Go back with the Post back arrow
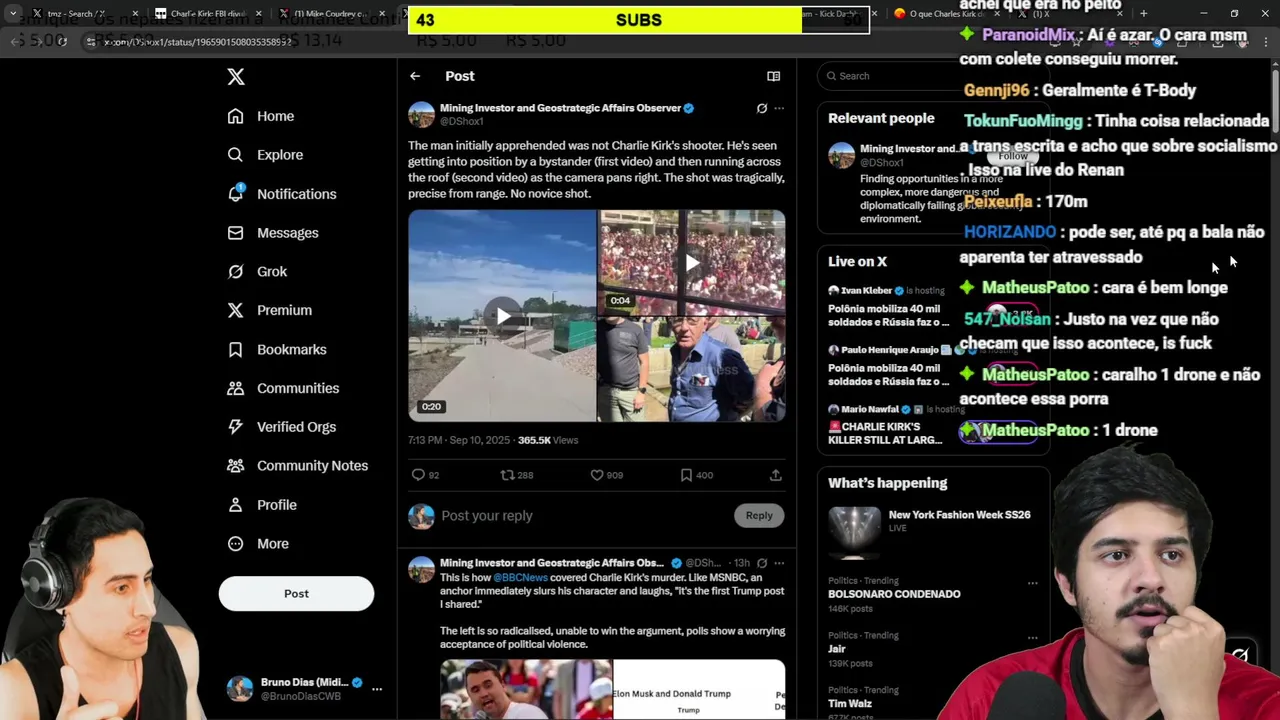1280x720 pixels. (x=415, y=76)
